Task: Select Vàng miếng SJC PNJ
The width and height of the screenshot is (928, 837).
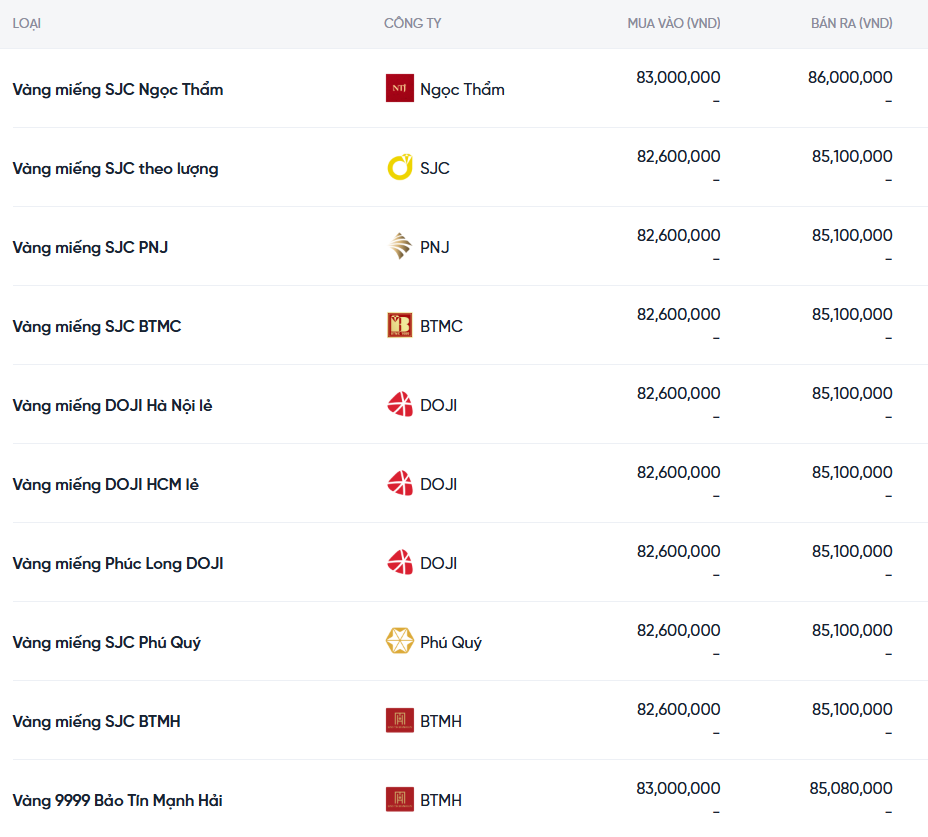Action: click(90, 247)
